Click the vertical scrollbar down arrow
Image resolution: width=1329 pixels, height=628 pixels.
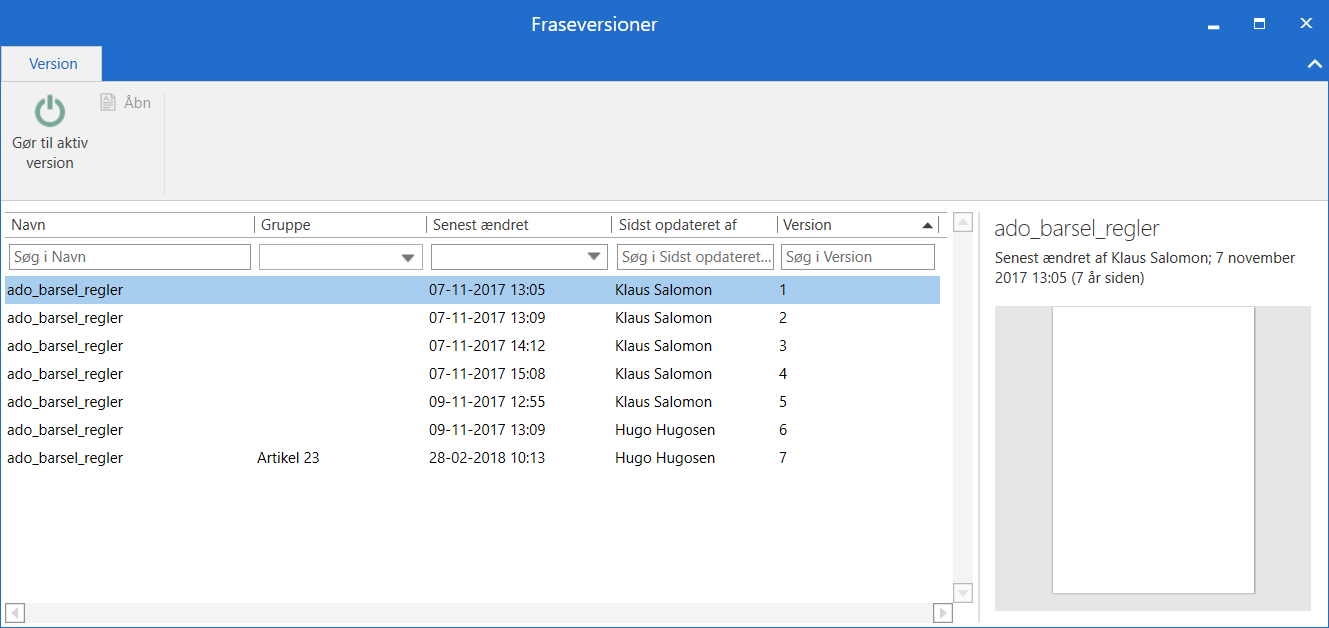point(963,593)
